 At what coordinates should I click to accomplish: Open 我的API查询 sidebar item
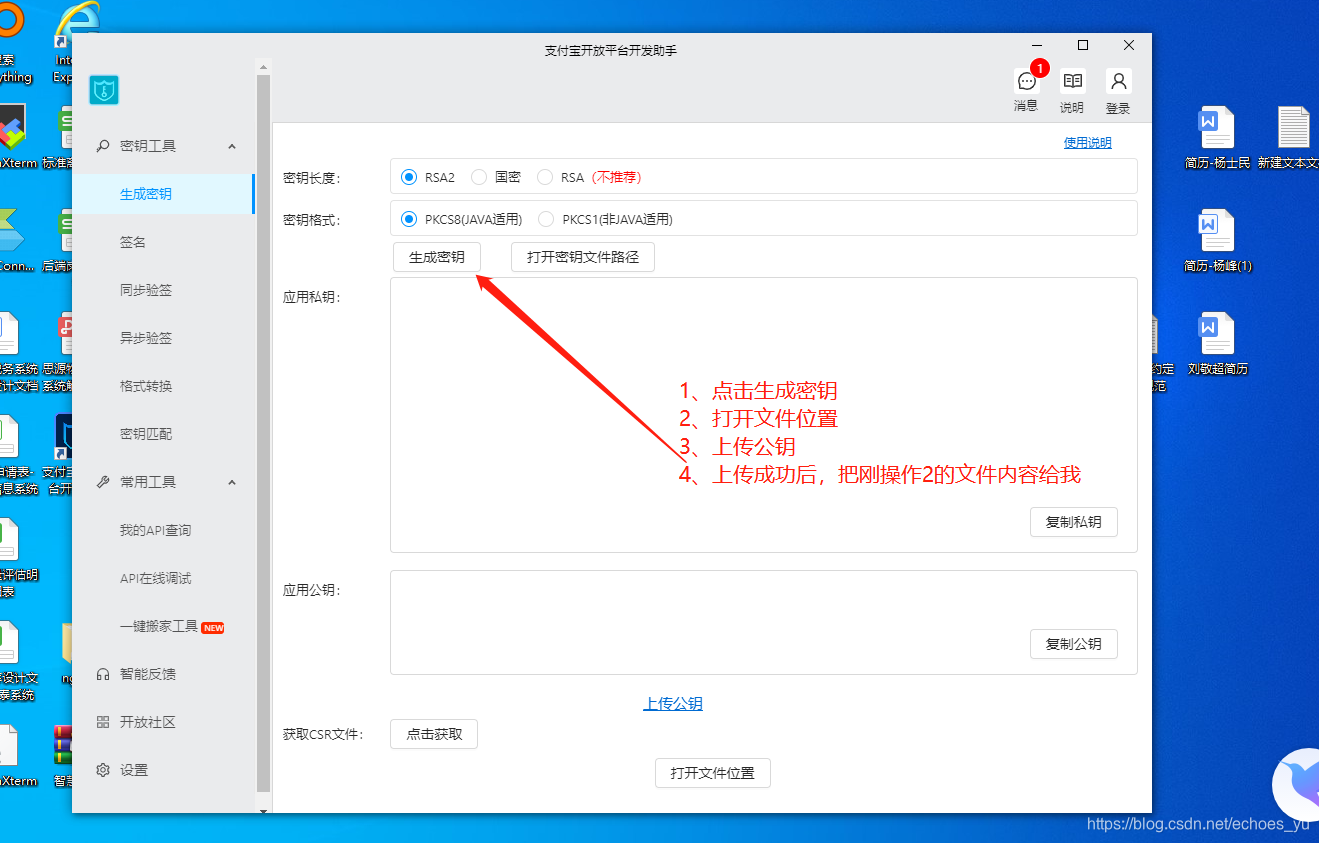point(163,530)
